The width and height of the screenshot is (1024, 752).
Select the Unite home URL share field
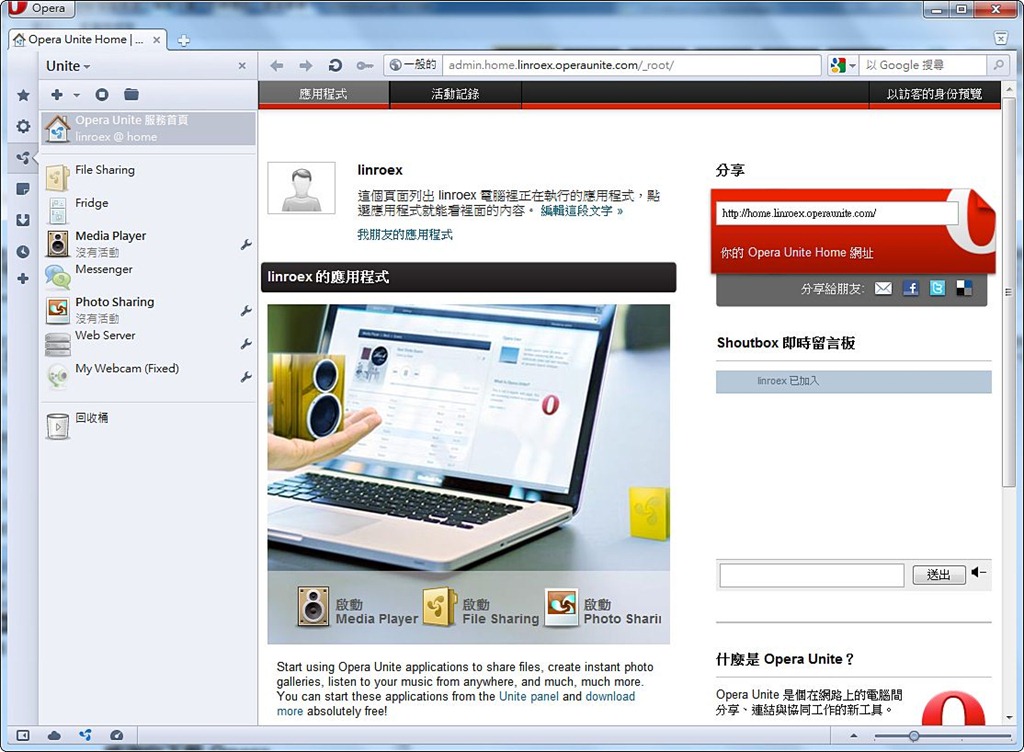[x=837, y=213]
